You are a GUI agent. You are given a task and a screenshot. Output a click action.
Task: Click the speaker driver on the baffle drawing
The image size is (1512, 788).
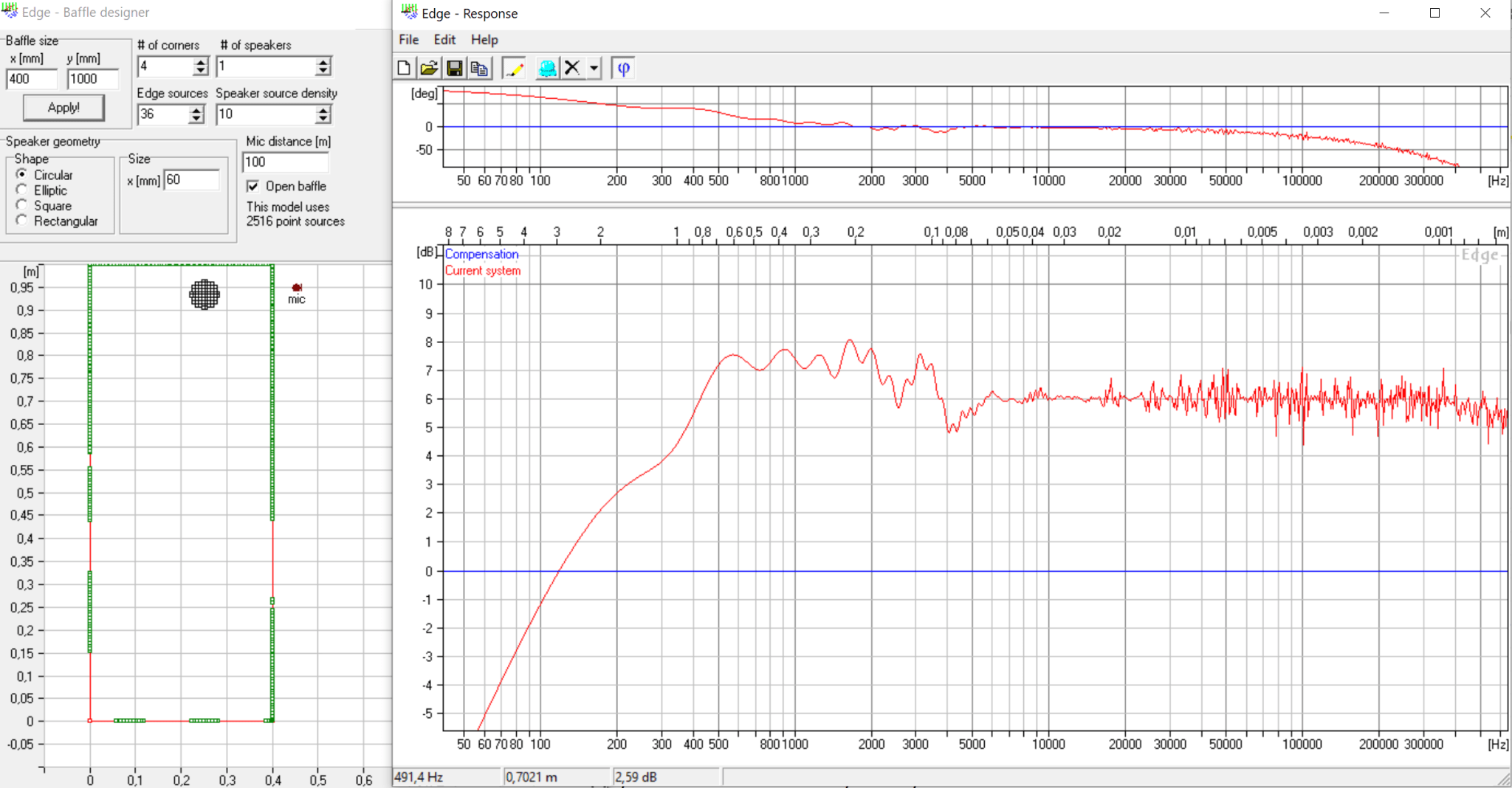coord(205,294)
